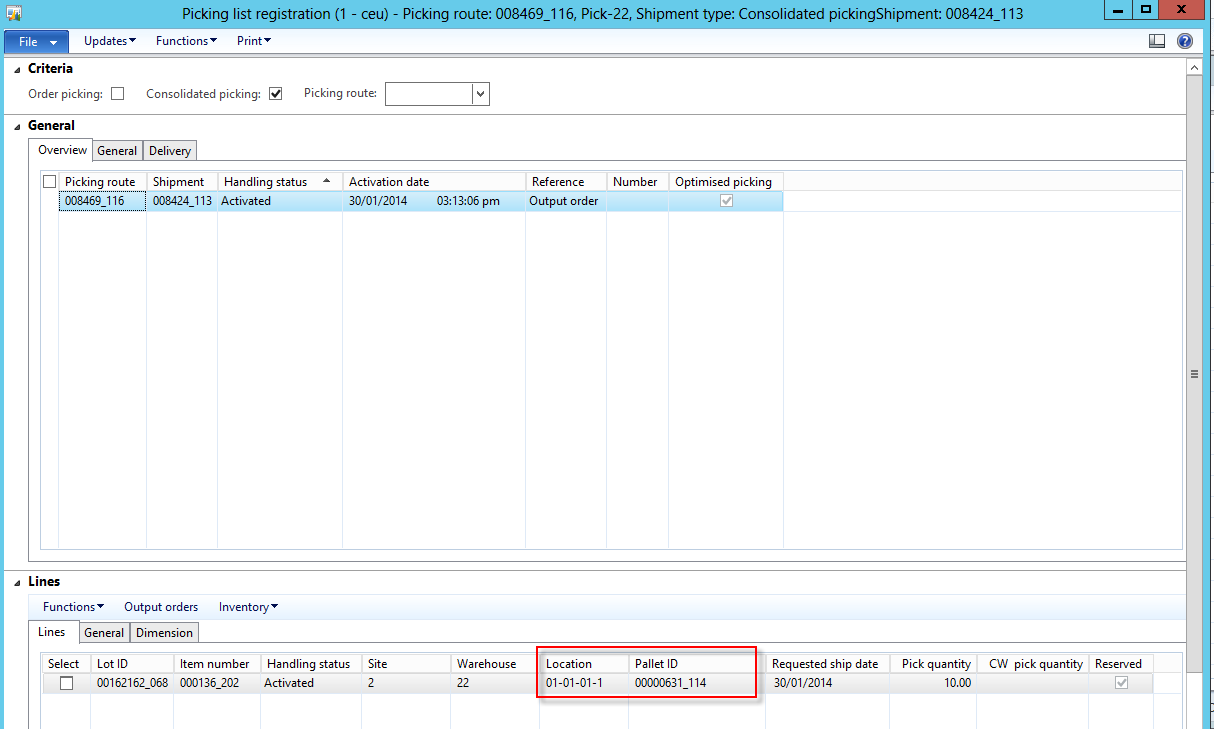This screenshot has height=729, width=1214.
Task: Click the application icon in title bar
Action: 14,13
